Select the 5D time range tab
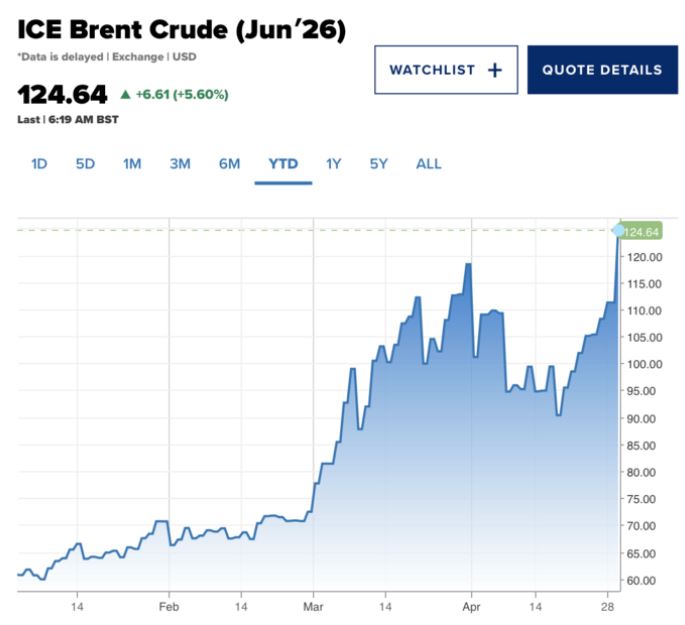The height and width of the screenshot is (625, 685). click(85, 164)
